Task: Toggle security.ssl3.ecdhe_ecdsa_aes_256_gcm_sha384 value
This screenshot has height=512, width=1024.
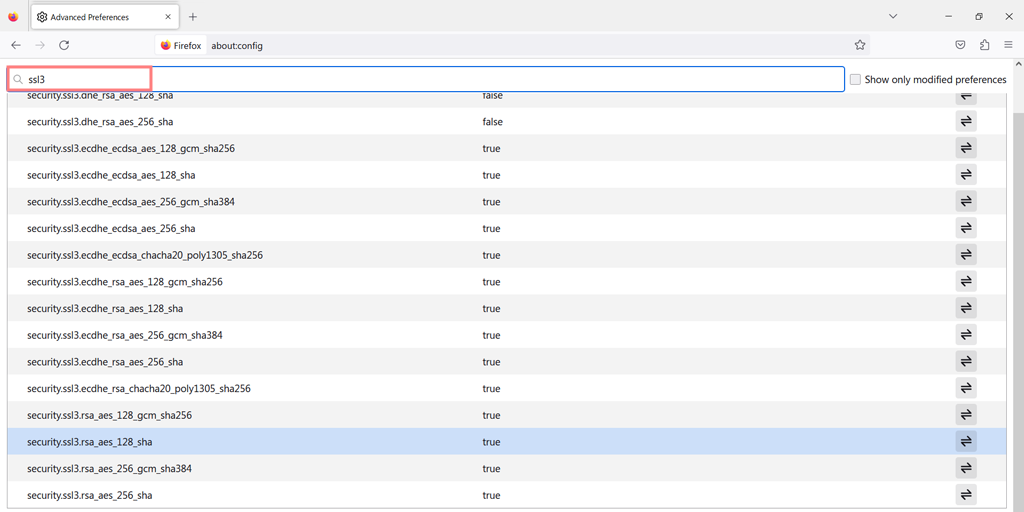Action: click(966, 202)
